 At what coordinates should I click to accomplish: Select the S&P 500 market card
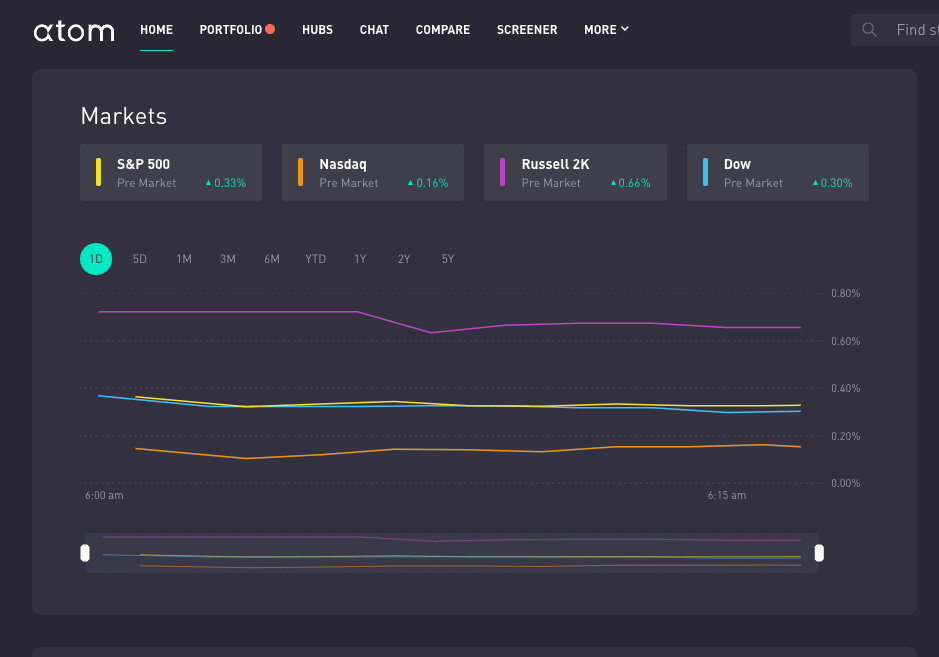pos(171,172)
